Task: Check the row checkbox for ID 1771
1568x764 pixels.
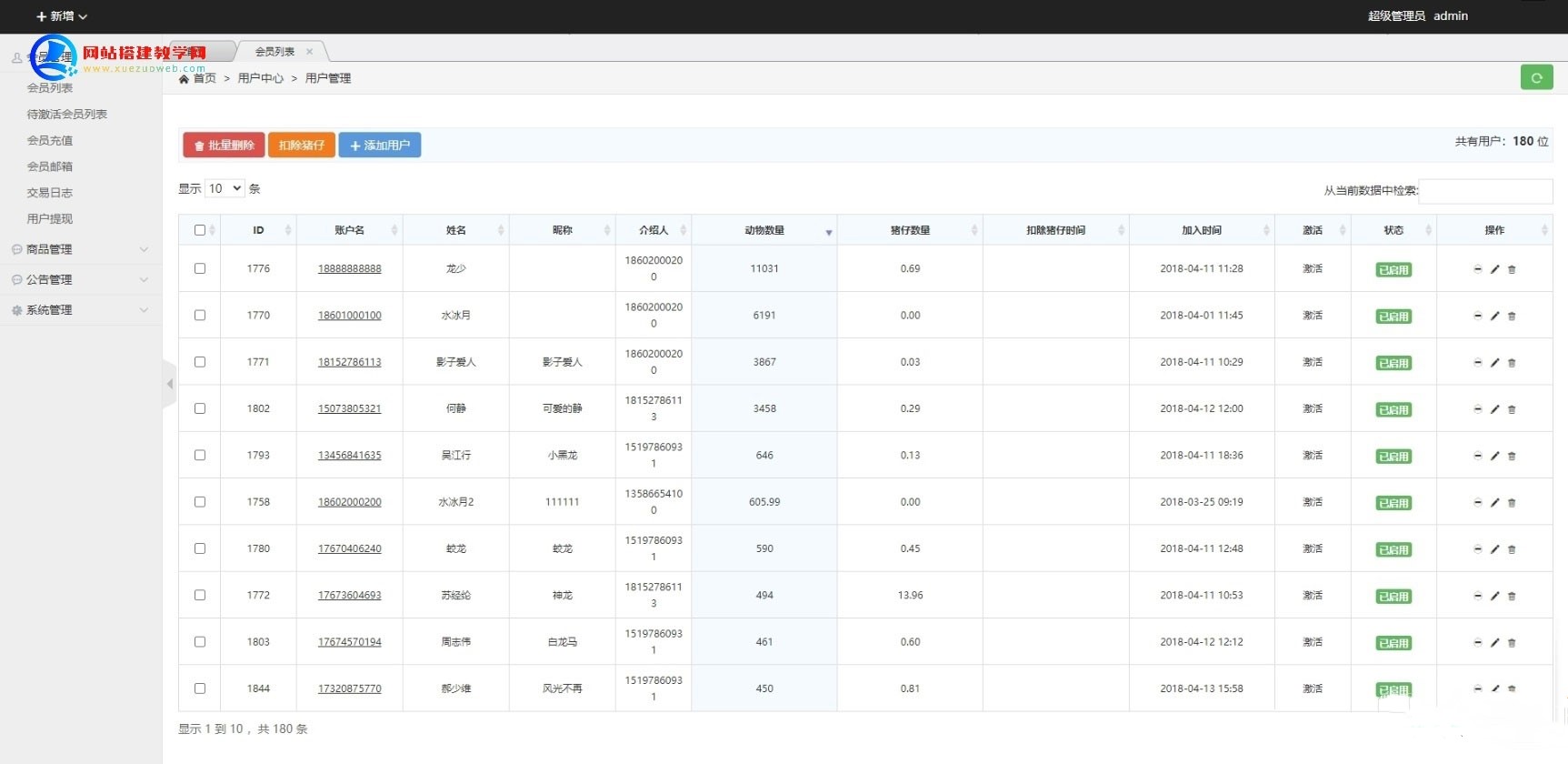Action: tap(200, 362)
